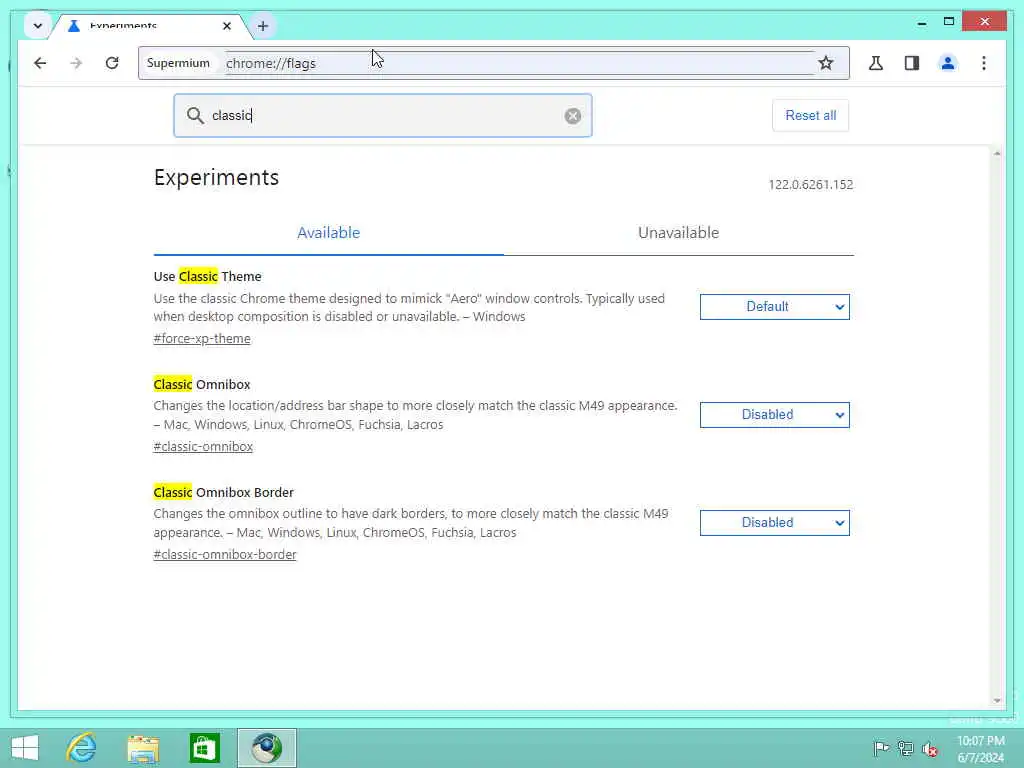Follow the #classic-omnibox-border link

pyautogui.click(x=225, y=554)
